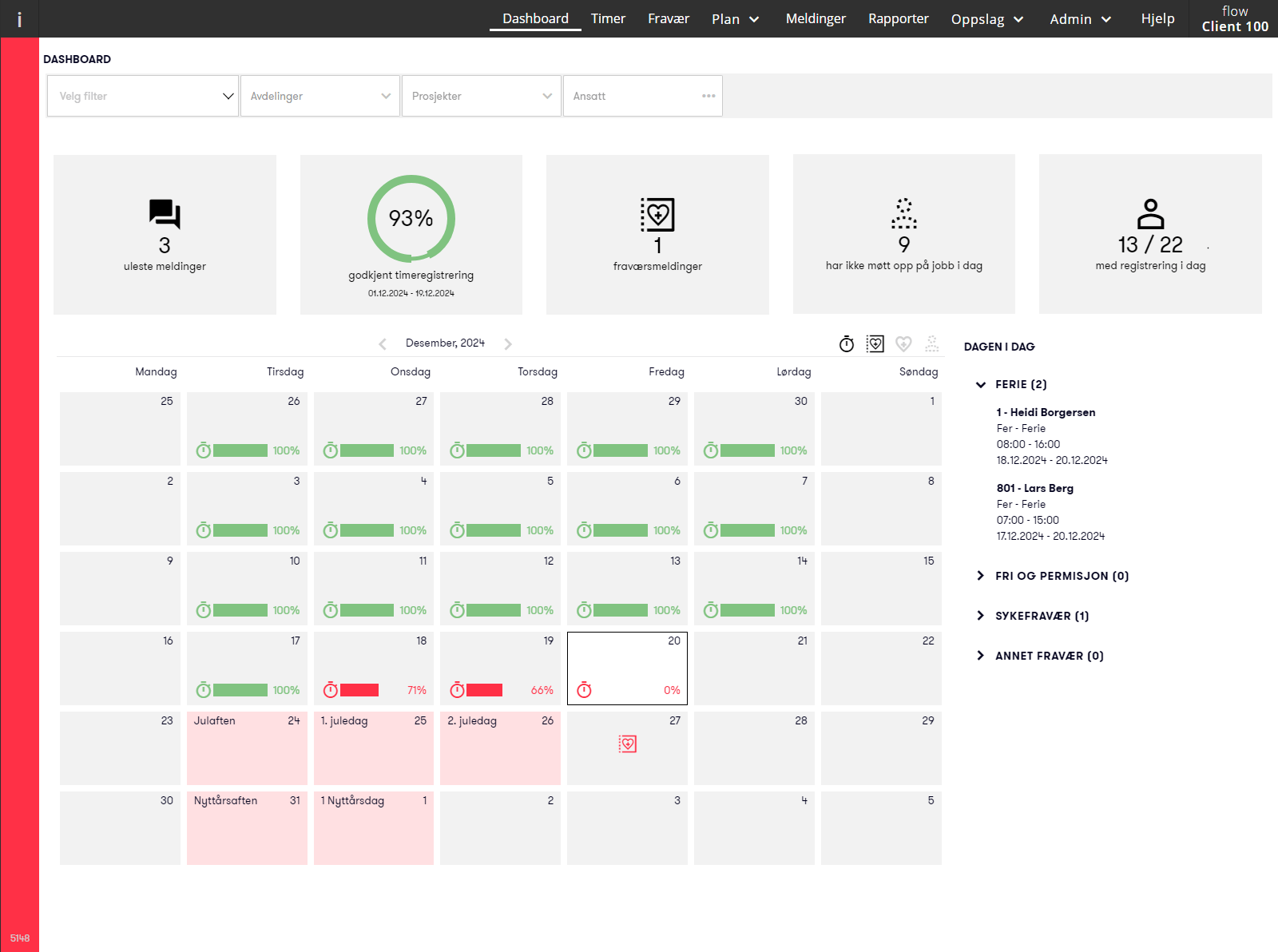1278x952 pixels.
Task: Click red 66% progress bar on December 19
Action: pyautogui.click(x=484, y=690)
